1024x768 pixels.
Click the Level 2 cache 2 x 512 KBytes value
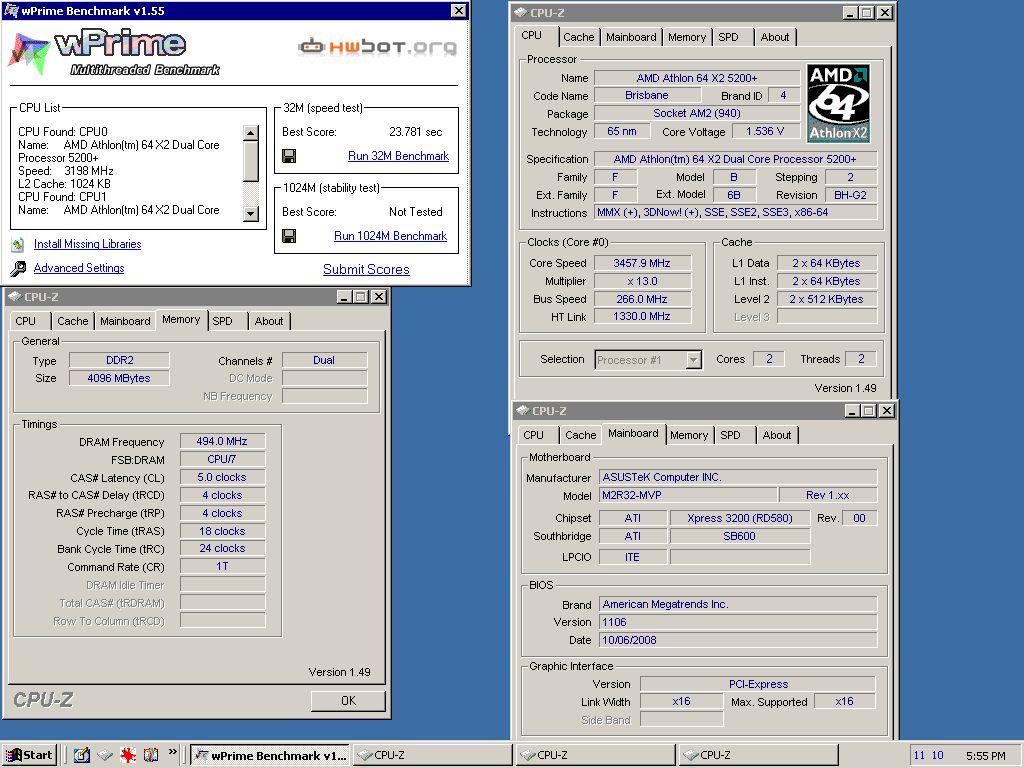coord(826,299)
